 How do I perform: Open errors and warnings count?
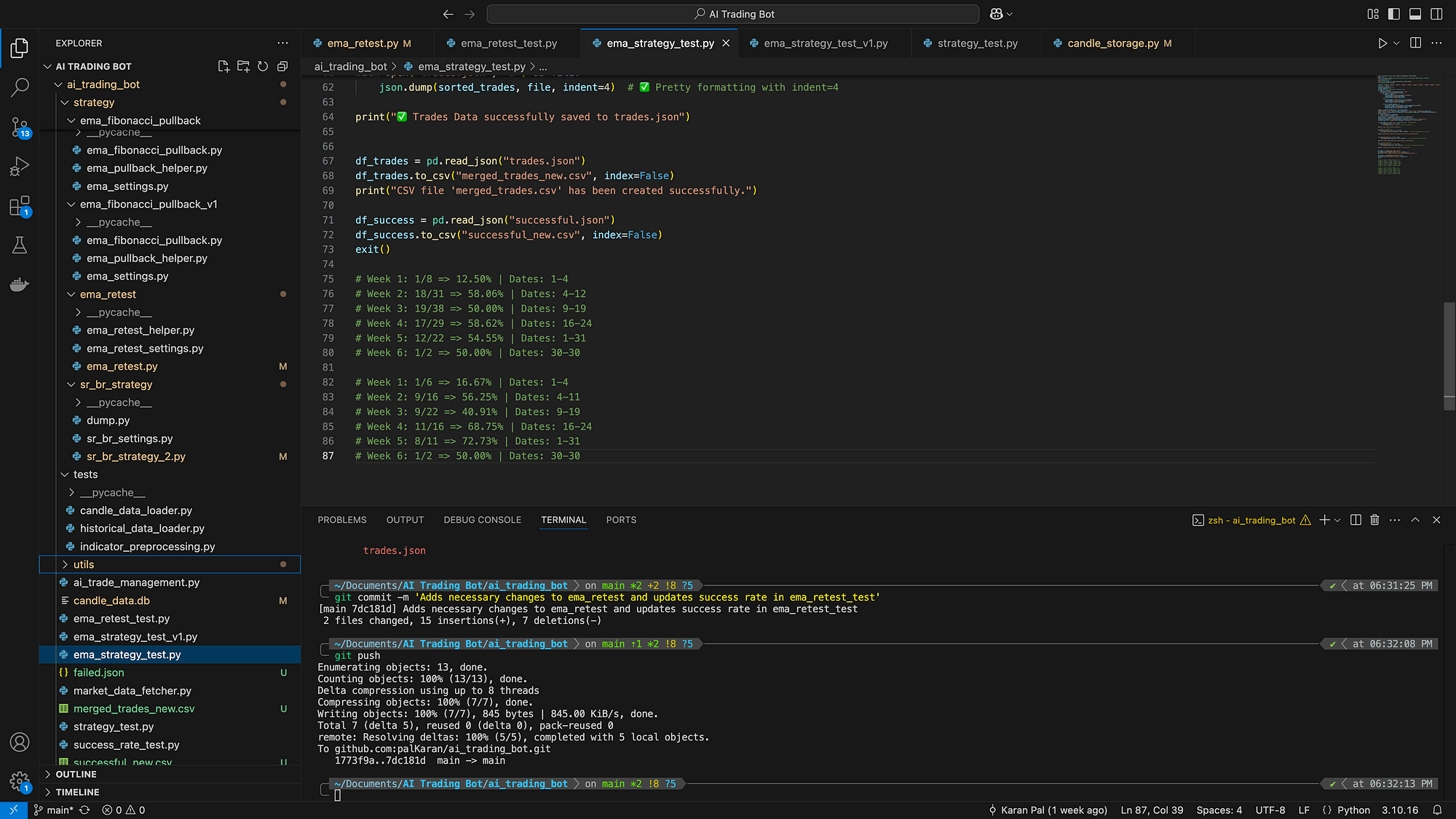[124, 810]
